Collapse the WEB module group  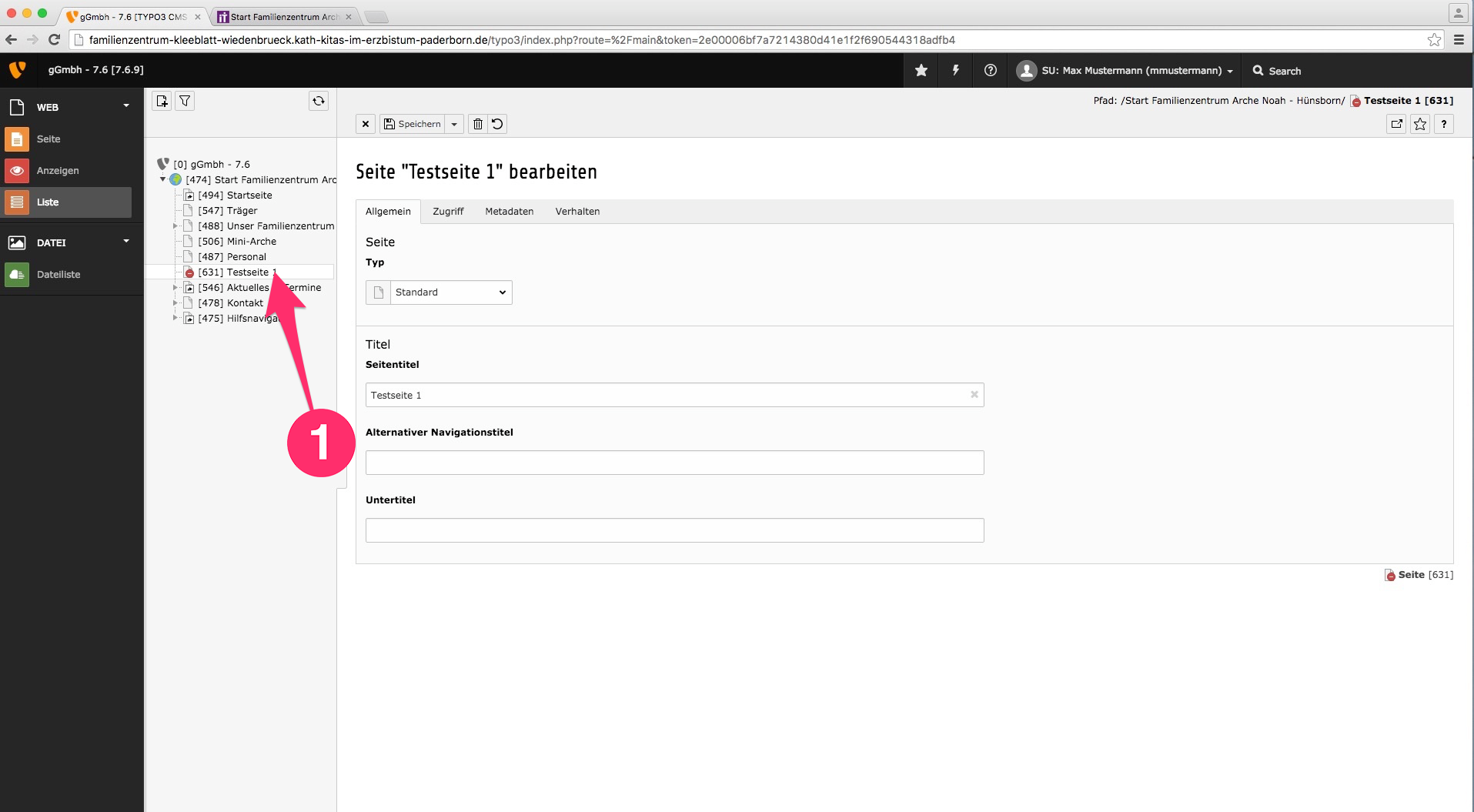click(126, 106)
